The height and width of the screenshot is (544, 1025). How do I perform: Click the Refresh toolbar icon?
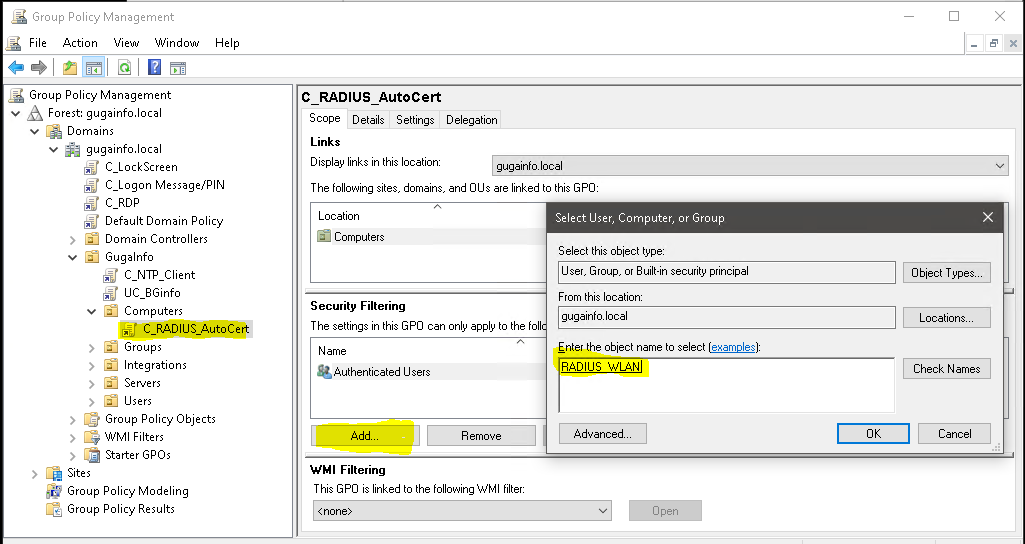(x=124, y=68)
